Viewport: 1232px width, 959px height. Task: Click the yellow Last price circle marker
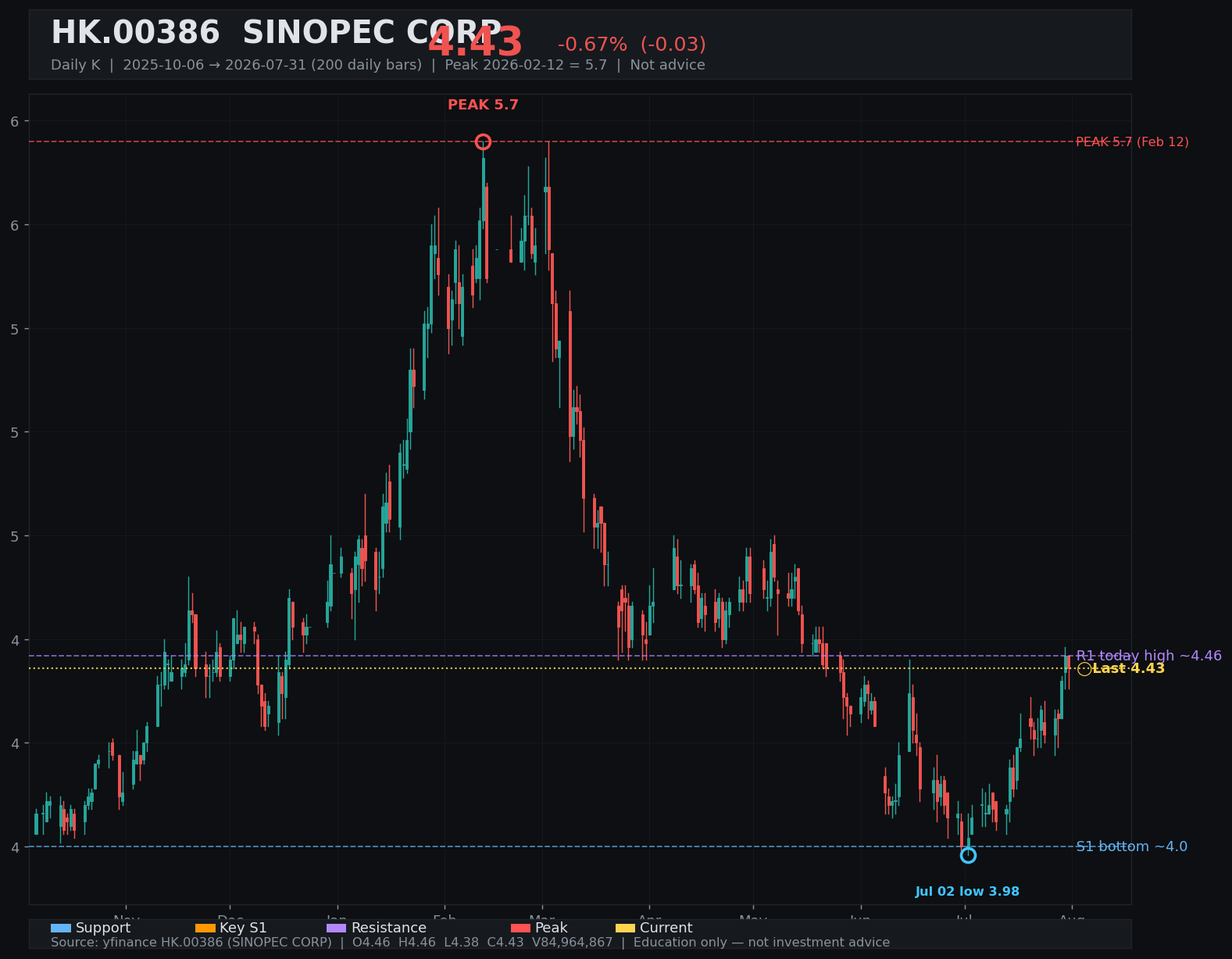pyautogui.click(x=1084, y=669)
